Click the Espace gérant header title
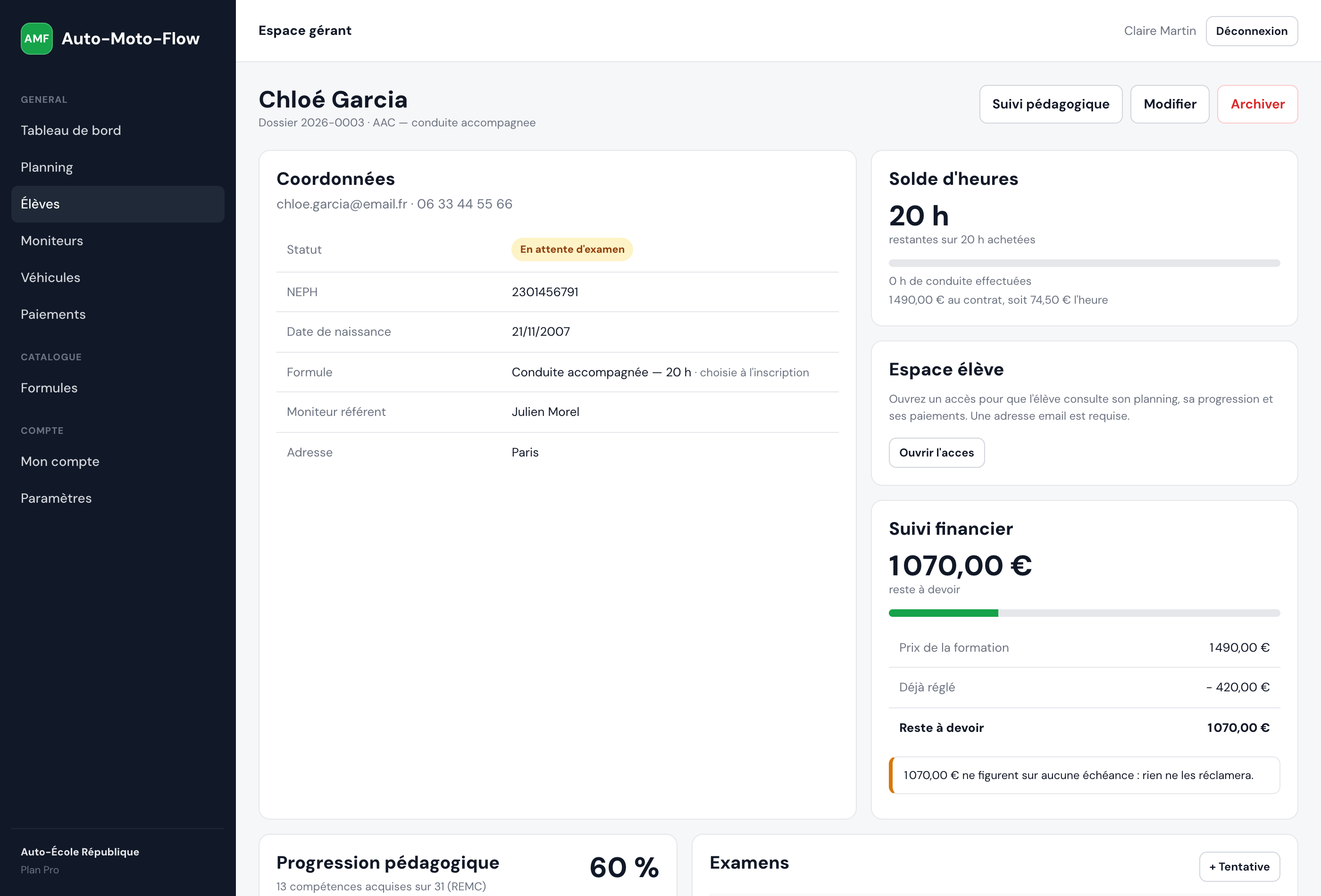The width and height of the screenshot is (1321, 896). click(x=305, y=31)
